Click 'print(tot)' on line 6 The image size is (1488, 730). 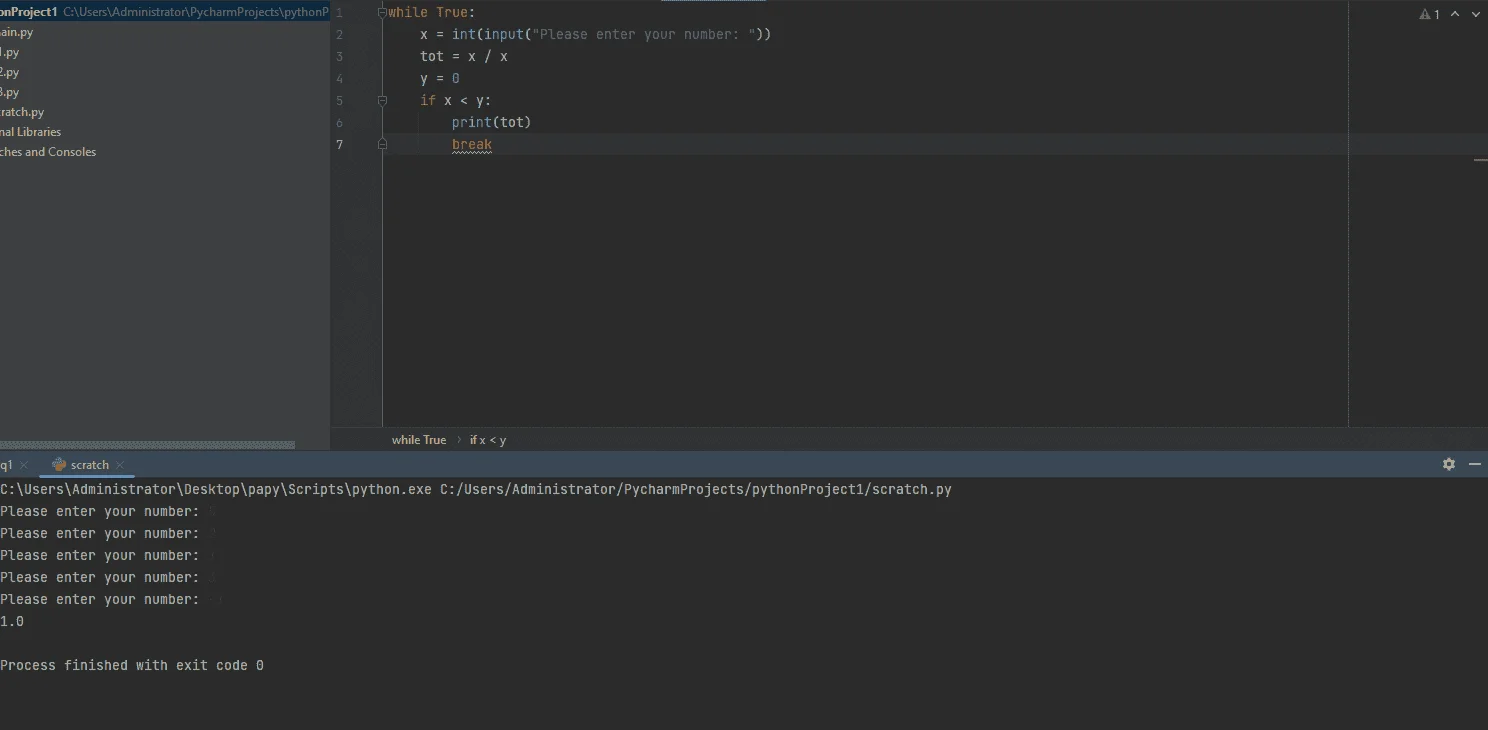(491, 122)
